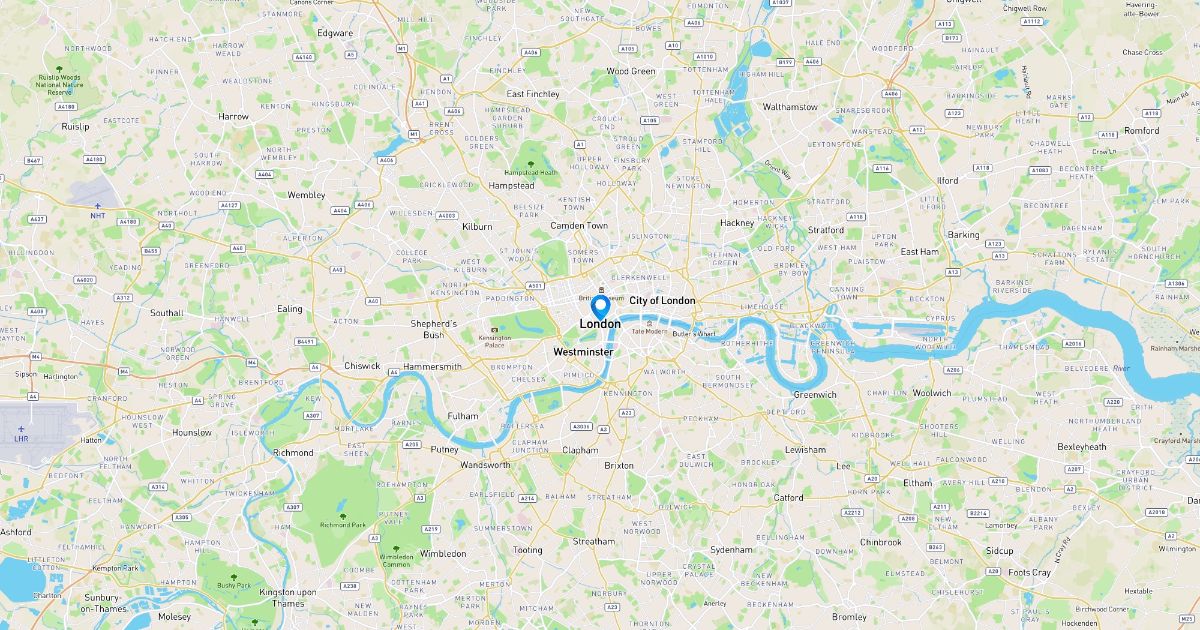Select the LHR airport plane icon
The height and width of the screenshot is (630, 1200).
[x=21, y=428]
